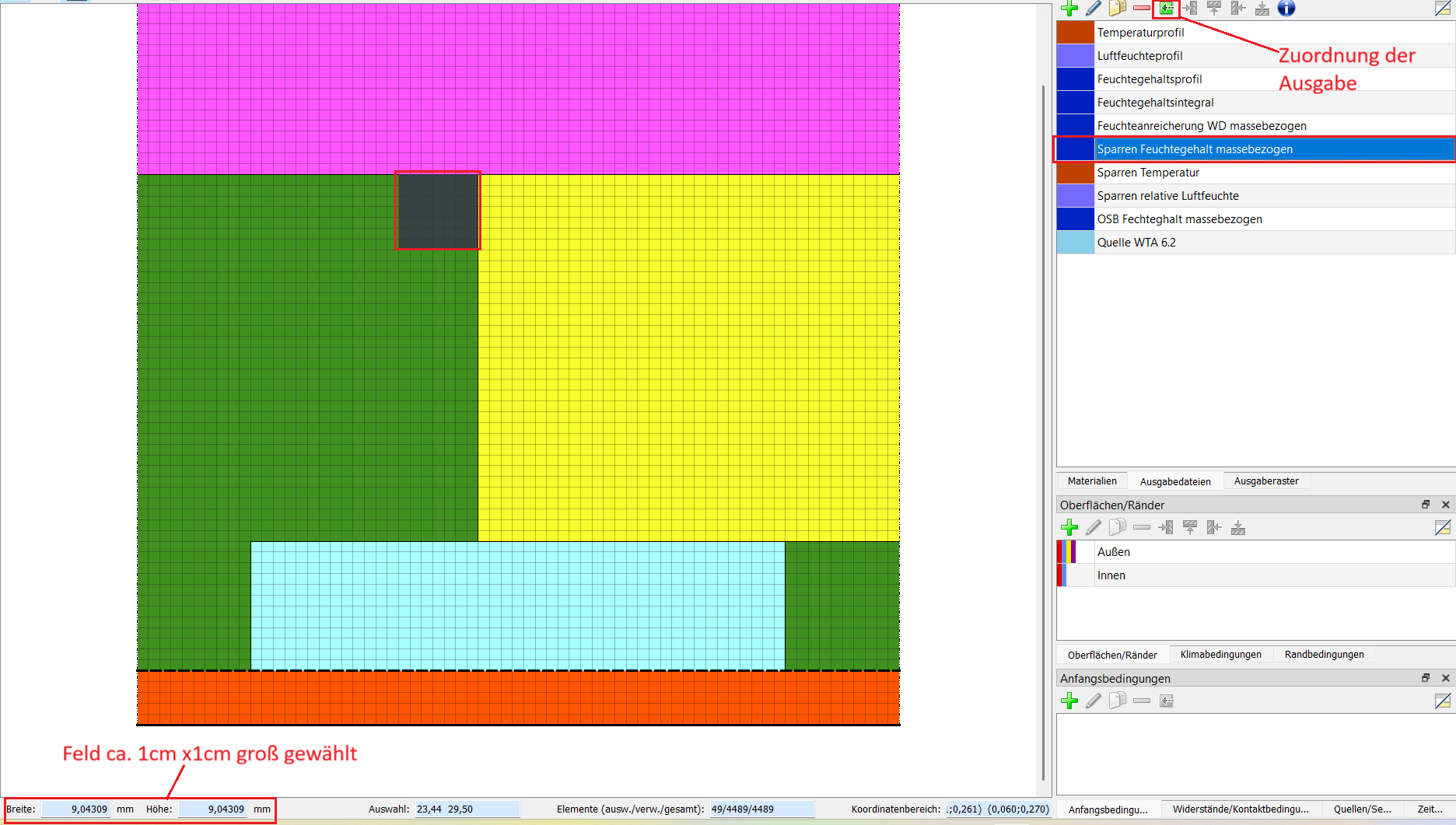
Task: Open the blue info icon in the output toolbar
Action: click(1286, 9)
